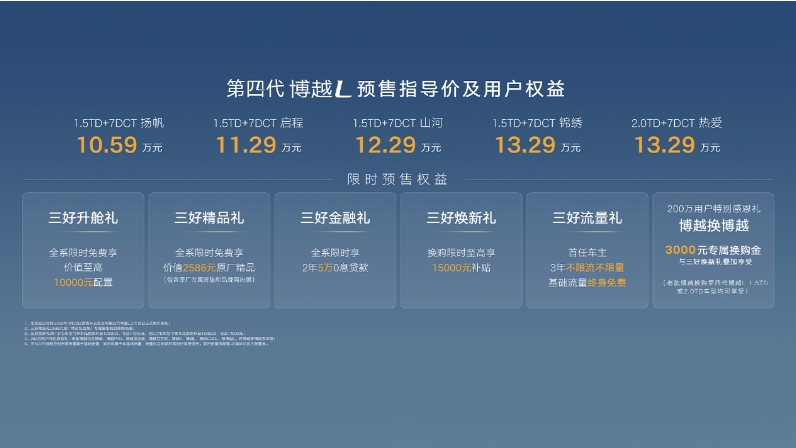This screenshot has height=448, width=796.
Task: Click 换购限时至高享 in the 三好焕新礼 card
Action: [461, 252]
